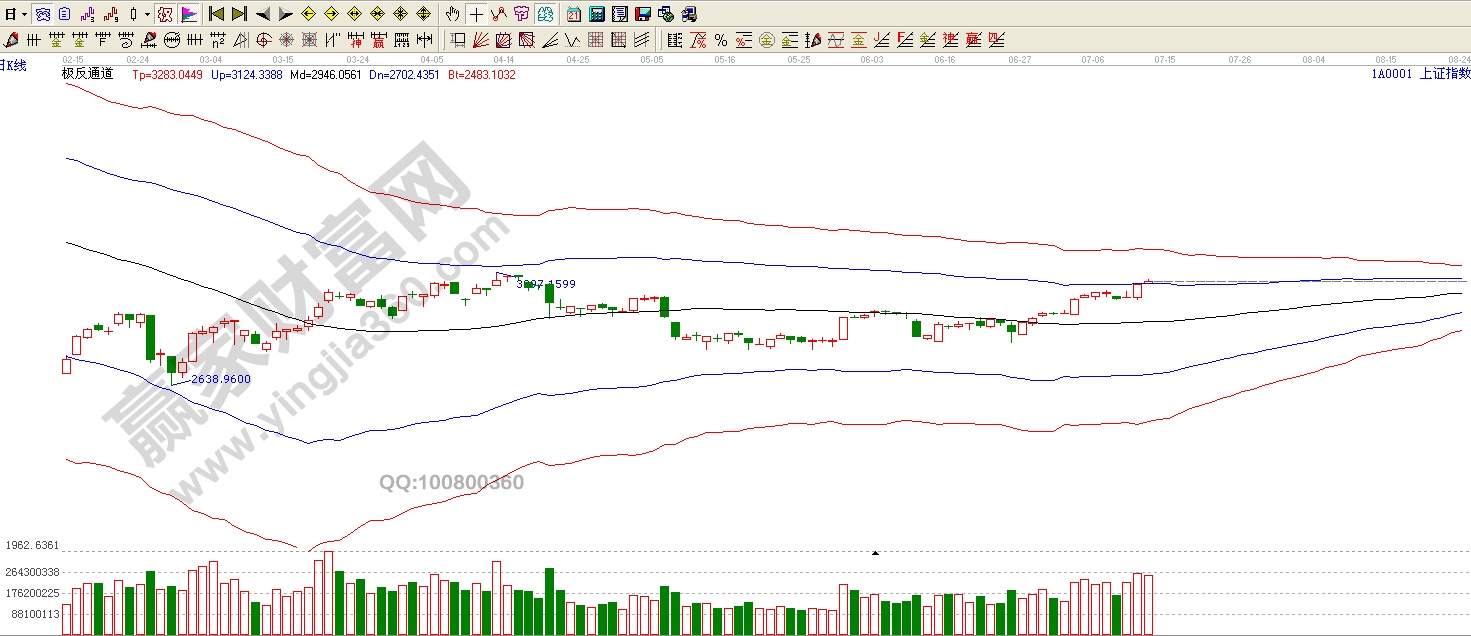The image size is (1471, 636).
Task: Open the calendar icon showing 21
Action: [573, 14]
